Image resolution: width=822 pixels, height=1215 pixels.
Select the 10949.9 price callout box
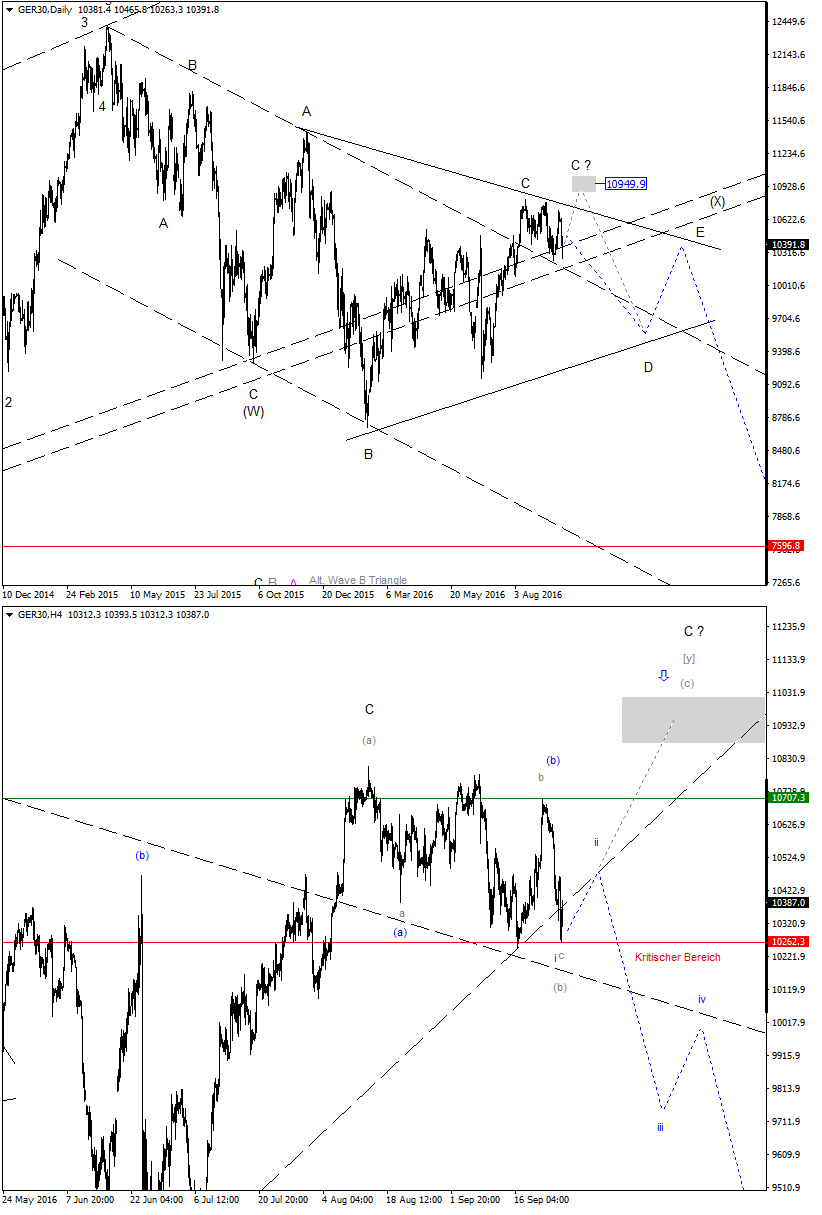click(x=627, y=183)
